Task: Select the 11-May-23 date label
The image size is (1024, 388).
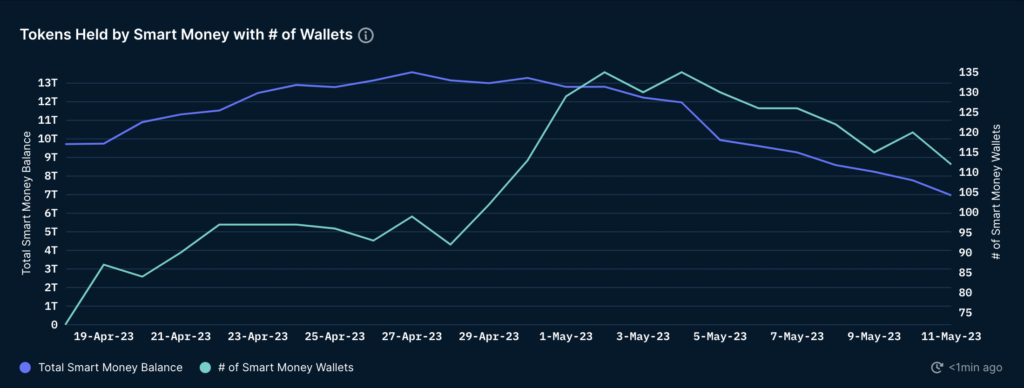Action: [950, 336]
